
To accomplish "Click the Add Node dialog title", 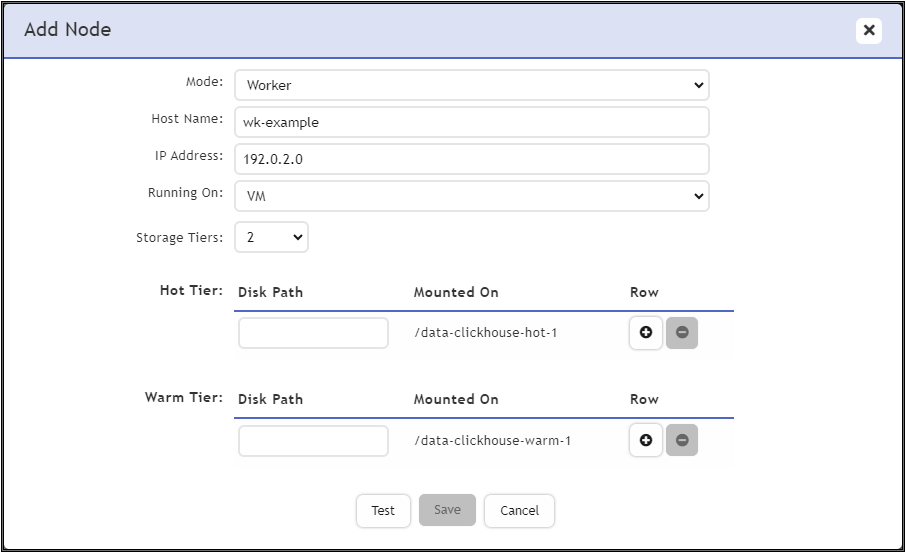I will [67, 30].
